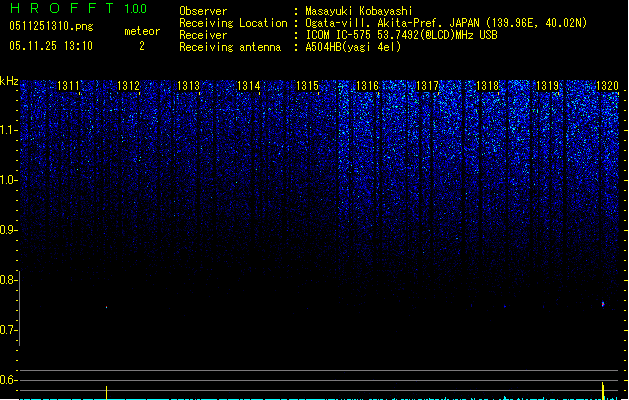This screenshot has width=629, height=400.
Task: Click the 1314 time marker
Action: tap(248, 85)
